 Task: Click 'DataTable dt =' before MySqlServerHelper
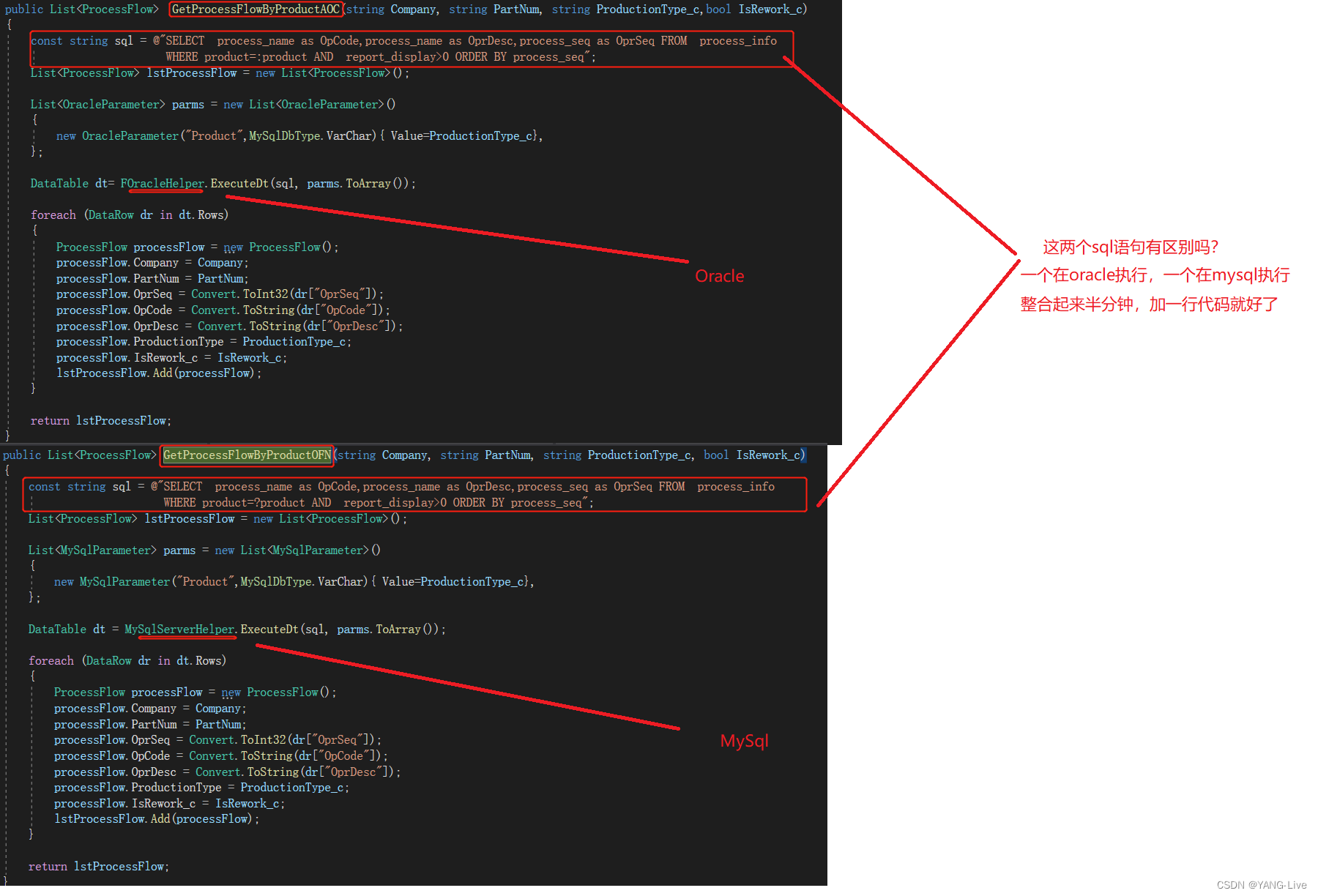click(73, 630)
